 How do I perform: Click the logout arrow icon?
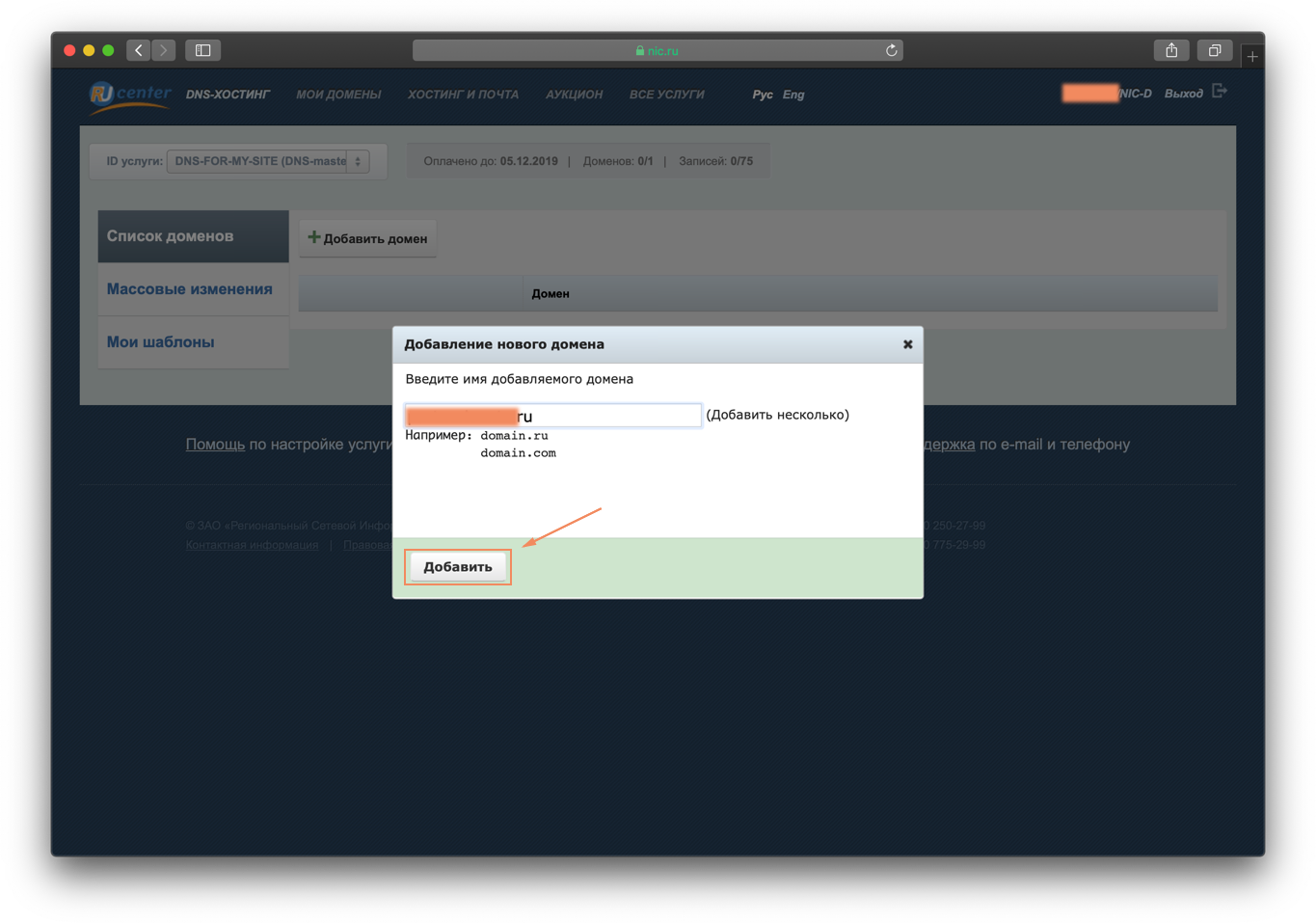(x=1220, y=91)
